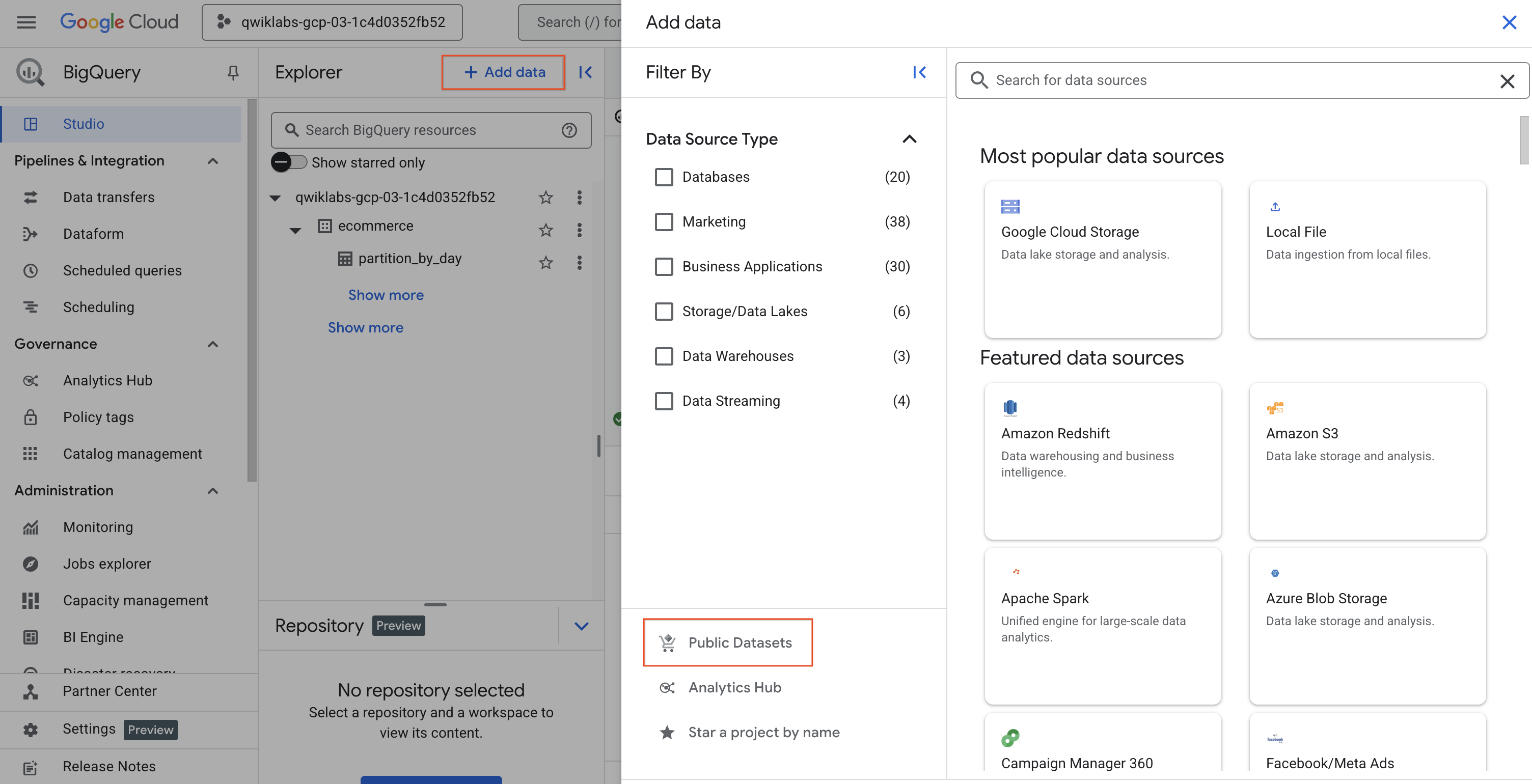Viewport: 1532px width, 784px height.
Task: Open actions menu for ecommerce dataset
Action: (x=579, y=230)
